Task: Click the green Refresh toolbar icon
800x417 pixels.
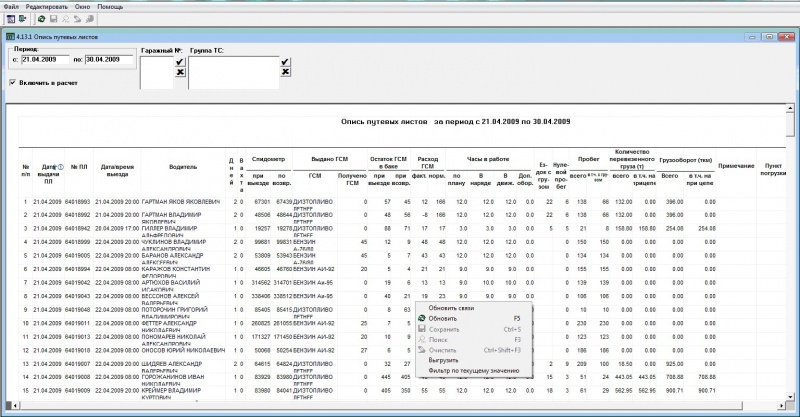Action: [42, 19]
